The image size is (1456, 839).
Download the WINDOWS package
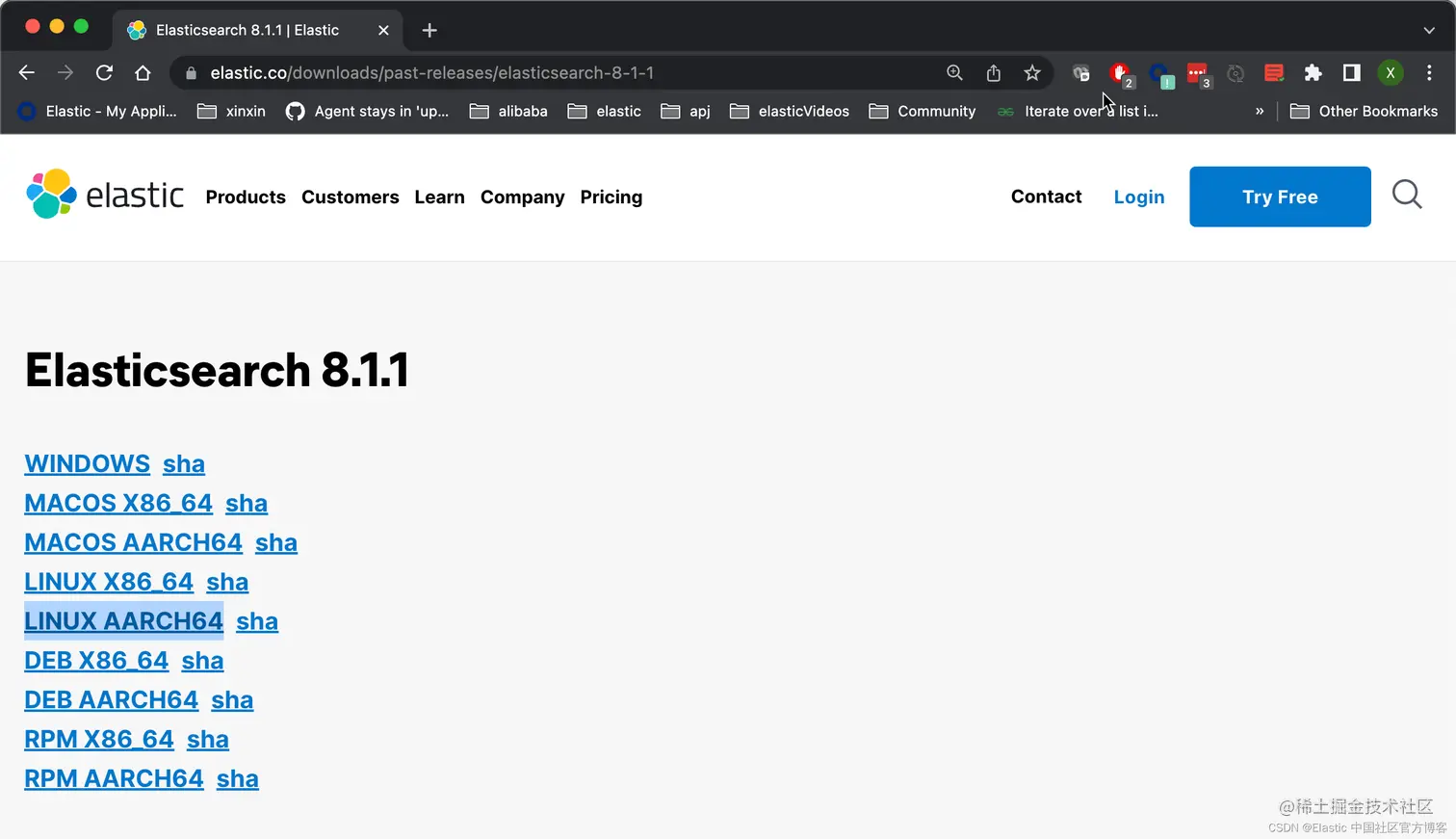pyautogui.click(x=88, y=463)
